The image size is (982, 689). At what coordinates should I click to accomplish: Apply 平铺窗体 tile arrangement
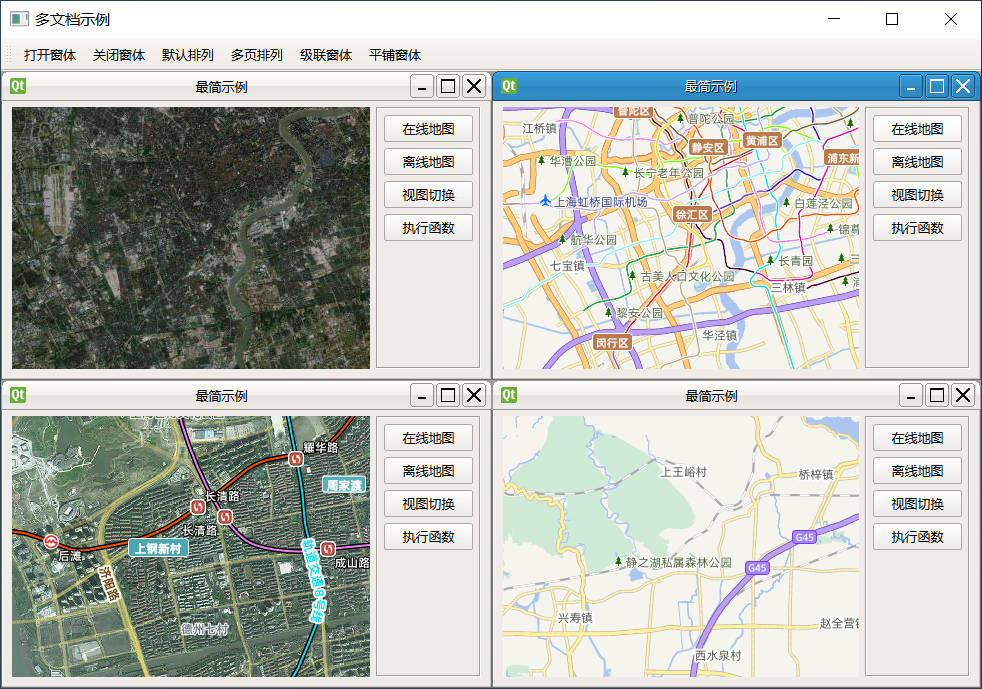tap(395, 55)
